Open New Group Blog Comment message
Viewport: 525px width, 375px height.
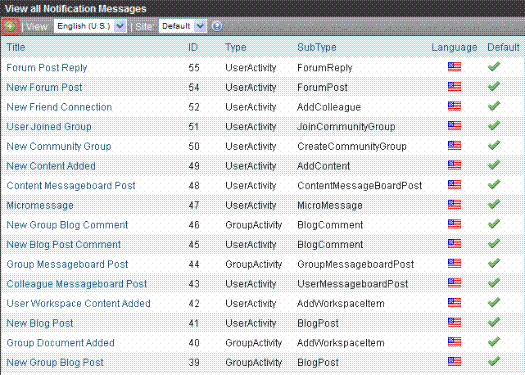(67, 225)
